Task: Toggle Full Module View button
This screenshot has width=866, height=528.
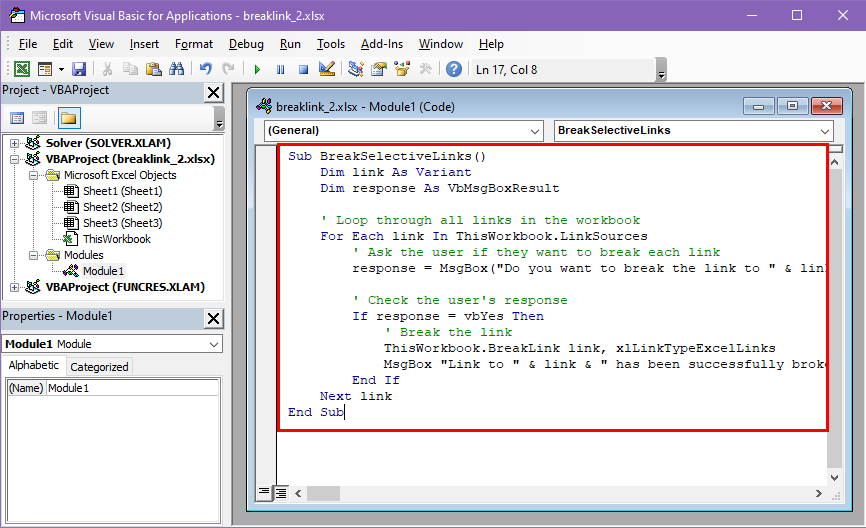Action: coord(281,493)
